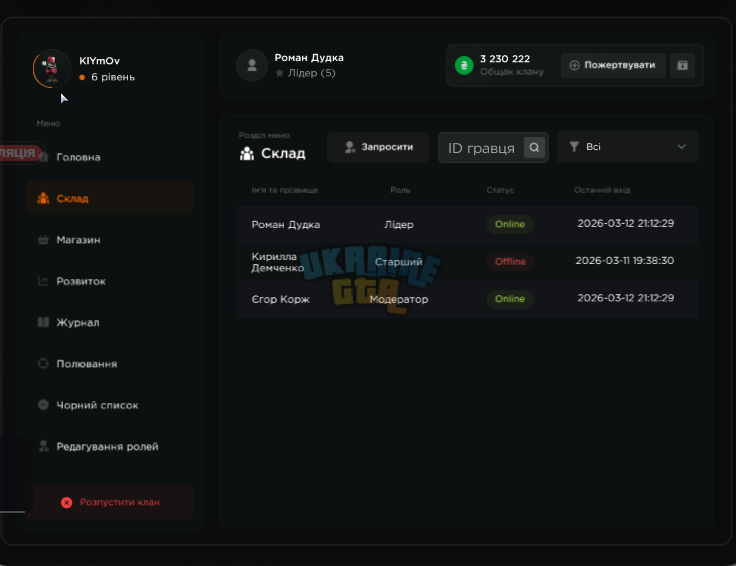Click Роман Дудка leader avatar icon
Viewport: 736px width, 566px height.
coord(252,65)
